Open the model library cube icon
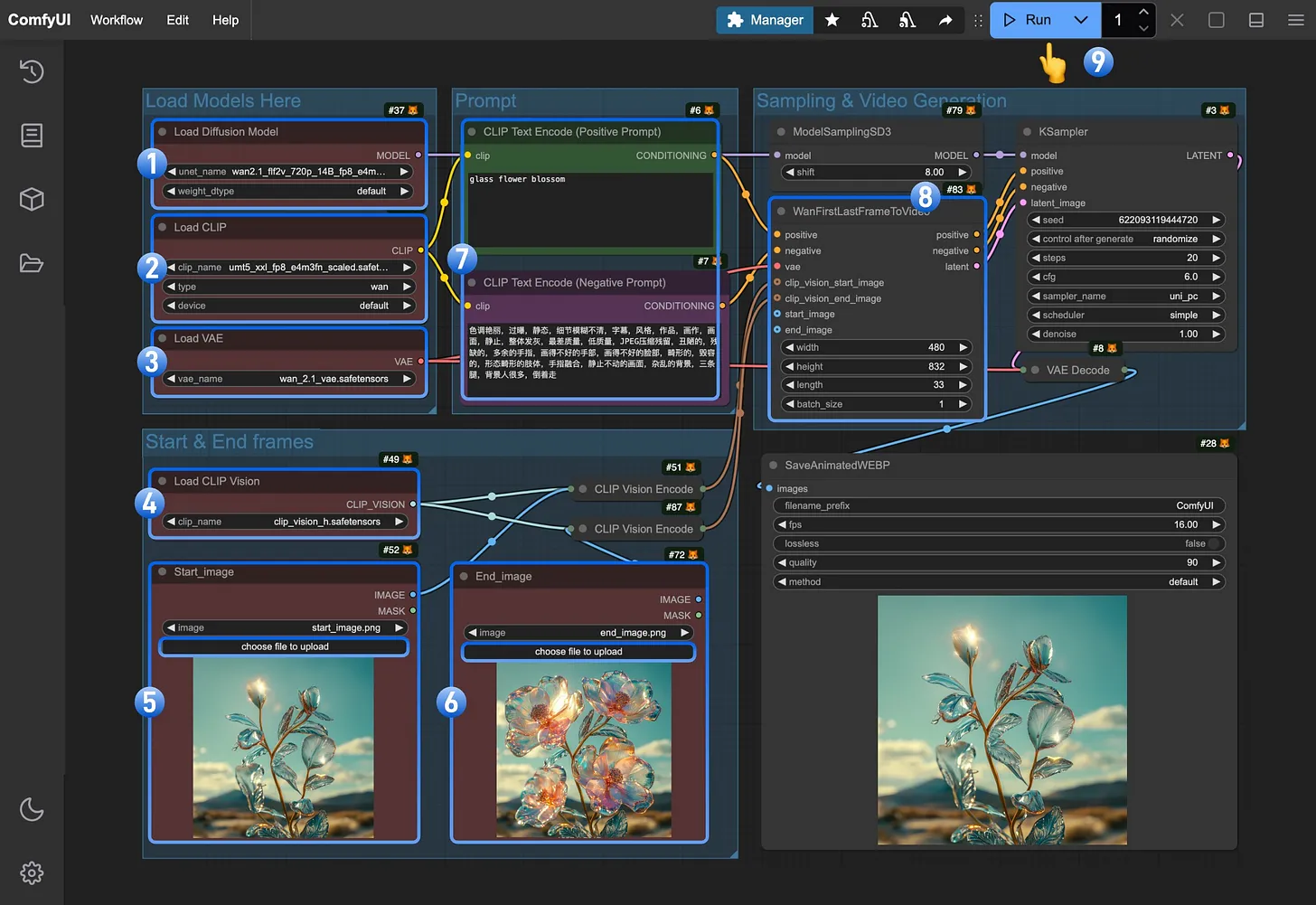Screen dimensions: 1316x905 pos(32,199)
